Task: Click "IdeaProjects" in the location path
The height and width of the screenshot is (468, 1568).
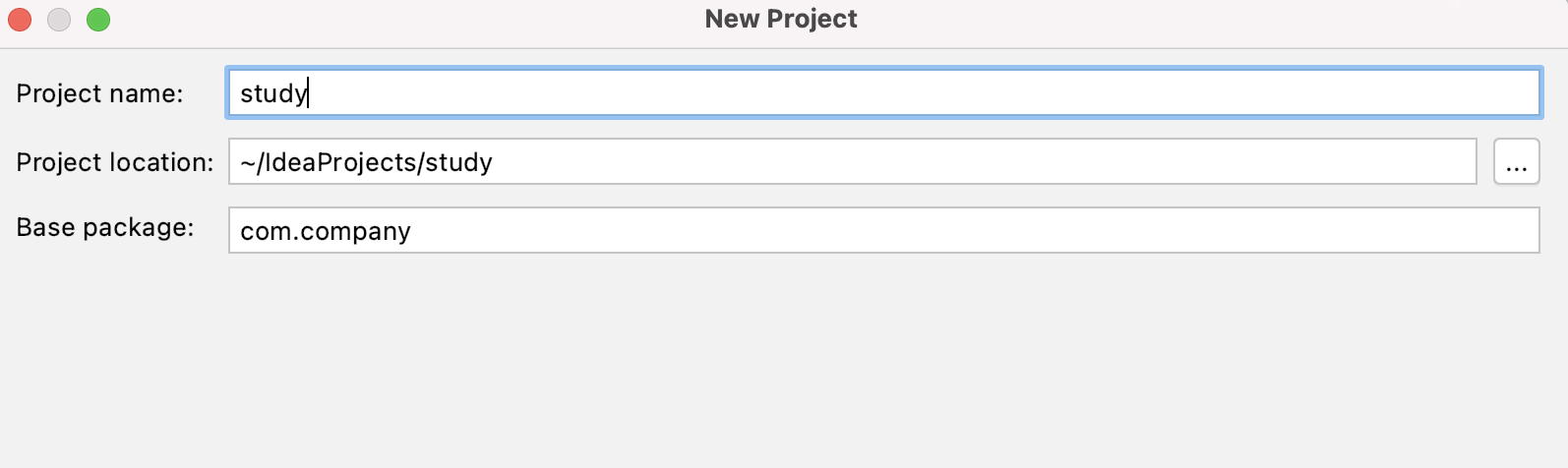Action: coord(340,162)
